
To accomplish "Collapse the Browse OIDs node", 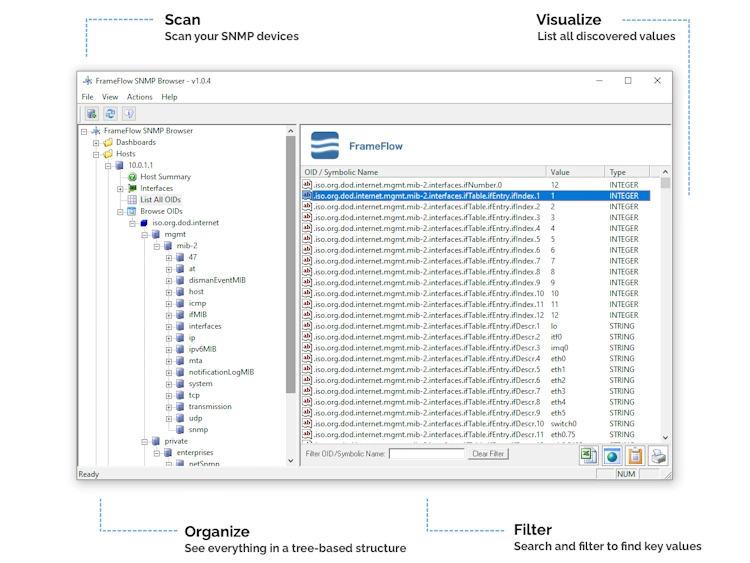I will click(121, 212).
